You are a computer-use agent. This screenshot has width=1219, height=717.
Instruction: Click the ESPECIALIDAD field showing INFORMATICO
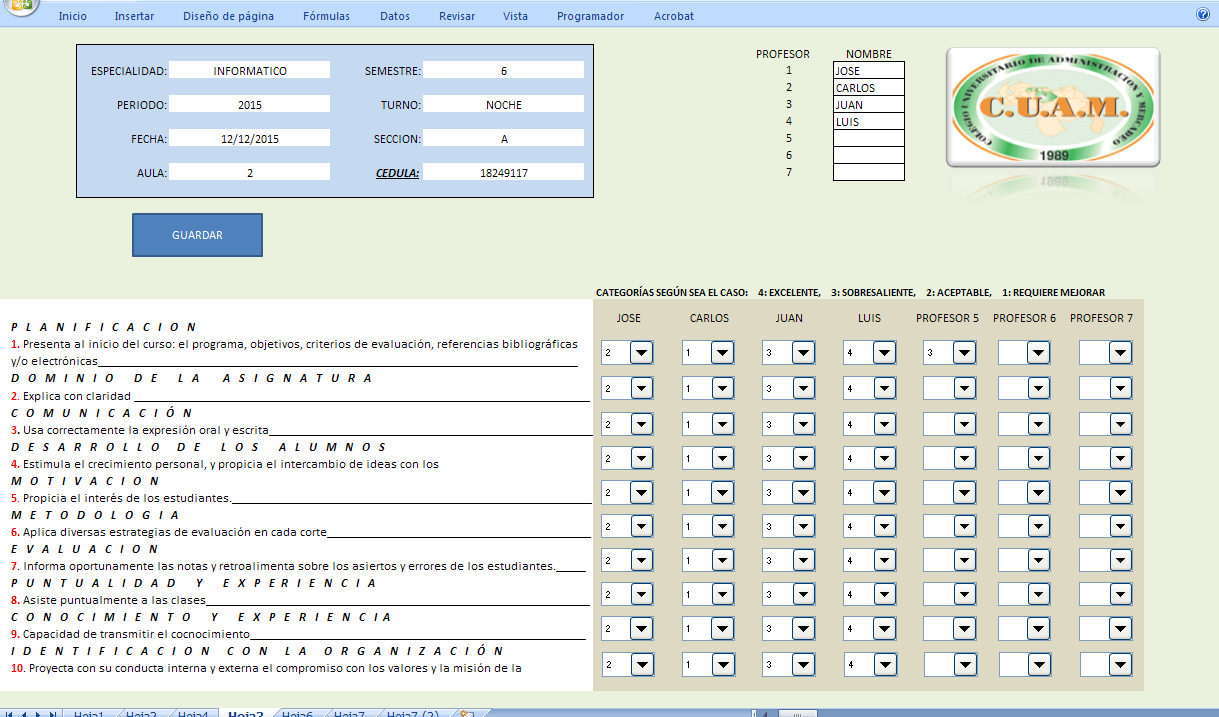(x=250, y=70)
